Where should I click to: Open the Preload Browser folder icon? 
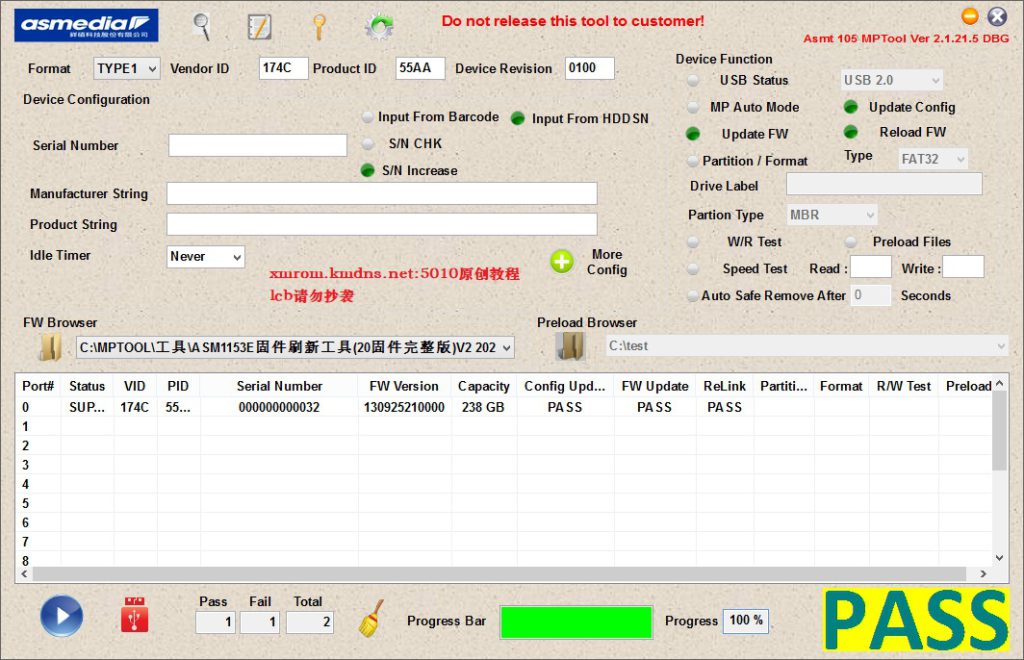pyautogui.click(x=570, y=346)
